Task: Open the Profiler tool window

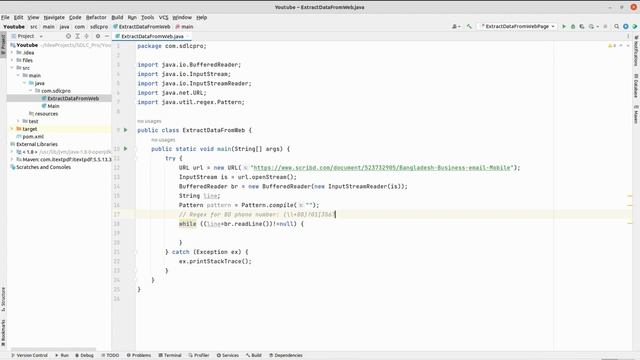Action: click(199, 356)
